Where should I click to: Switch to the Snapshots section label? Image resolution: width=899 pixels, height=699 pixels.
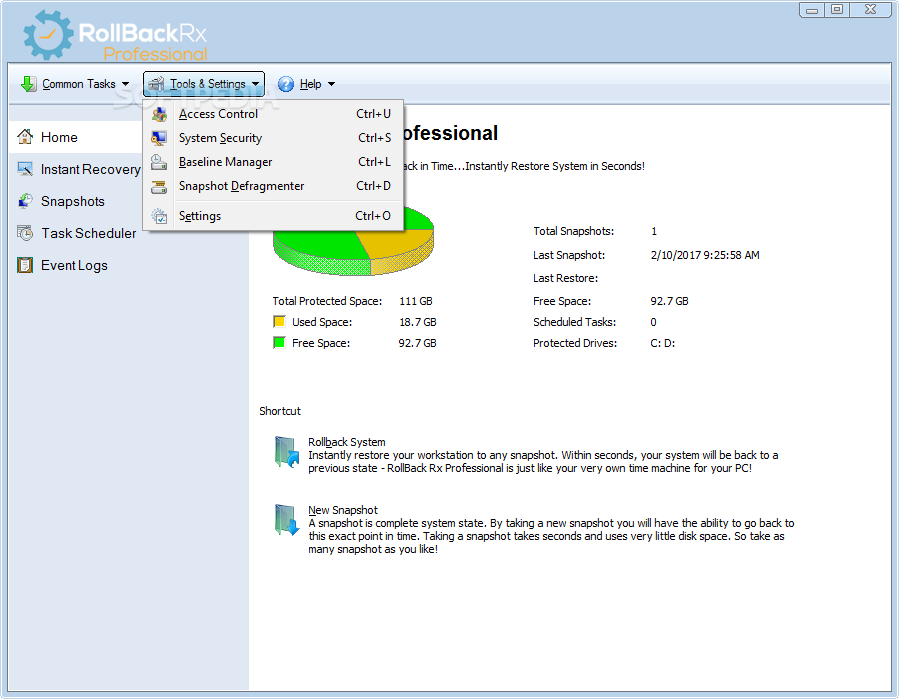coord(73,201)
